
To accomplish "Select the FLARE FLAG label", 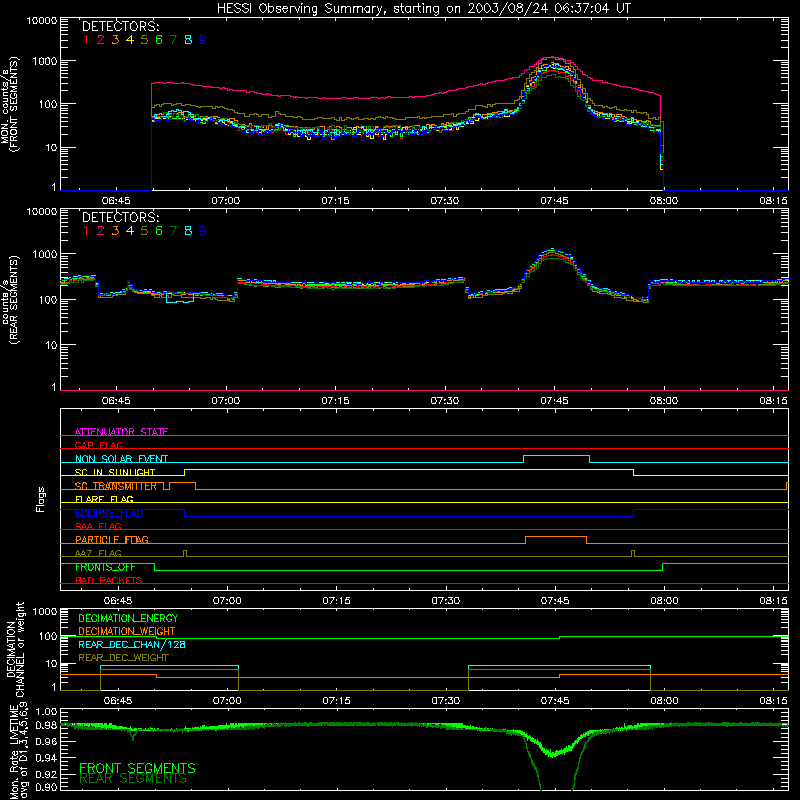I will pos(104,499).
